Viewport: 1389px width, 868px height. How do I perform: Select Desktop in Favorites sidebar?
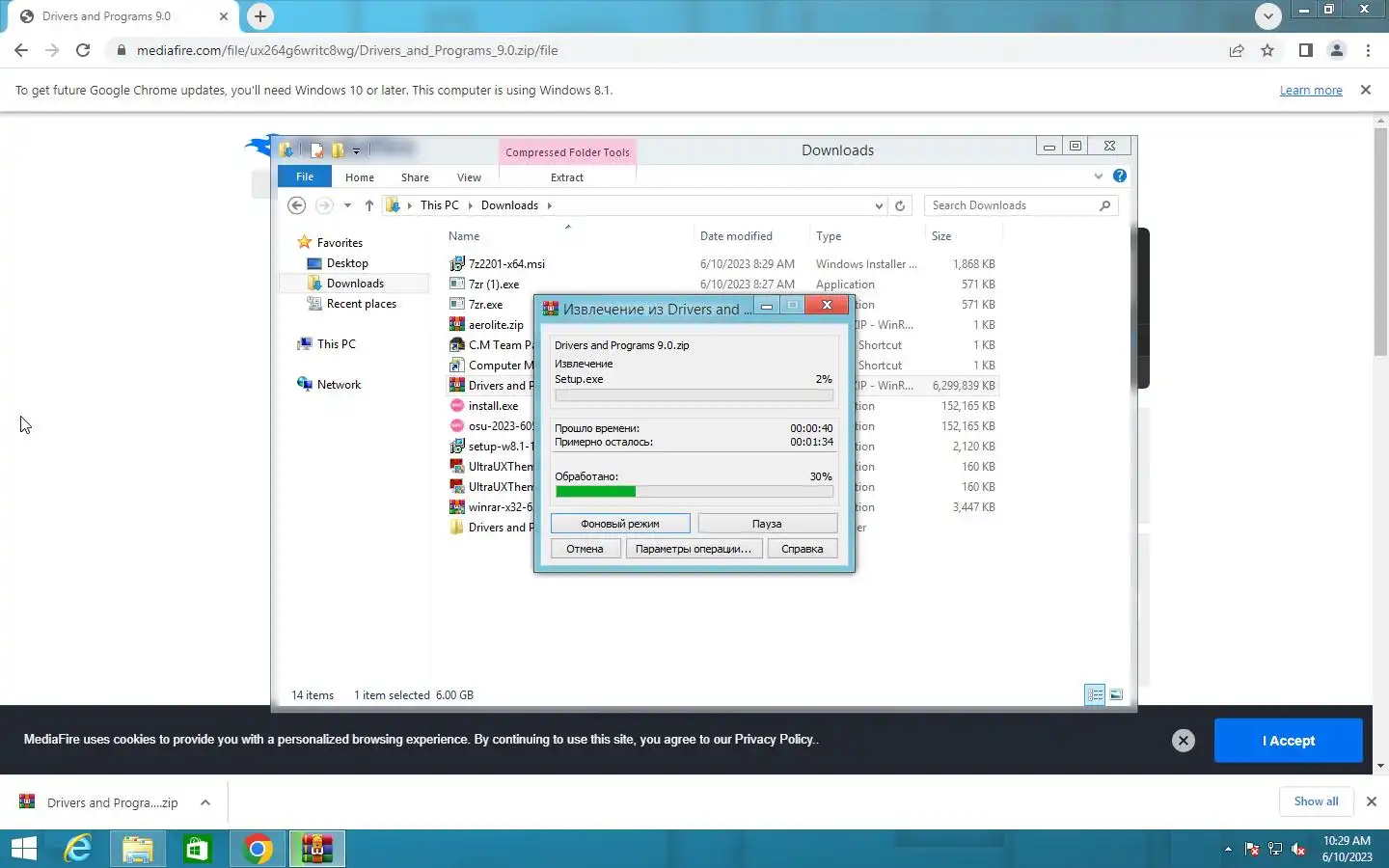click(x=347, y=263)
